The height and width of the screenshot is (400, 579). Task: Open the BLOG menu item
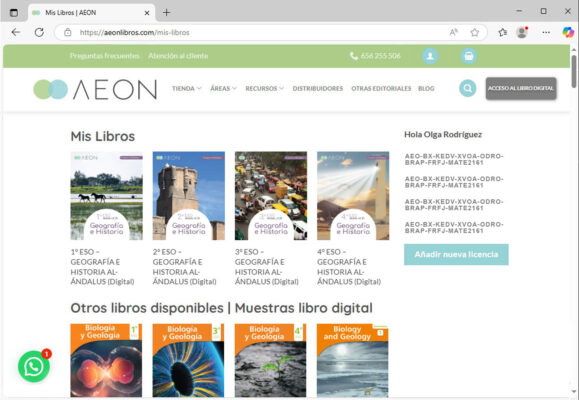(x=426, y=89)
